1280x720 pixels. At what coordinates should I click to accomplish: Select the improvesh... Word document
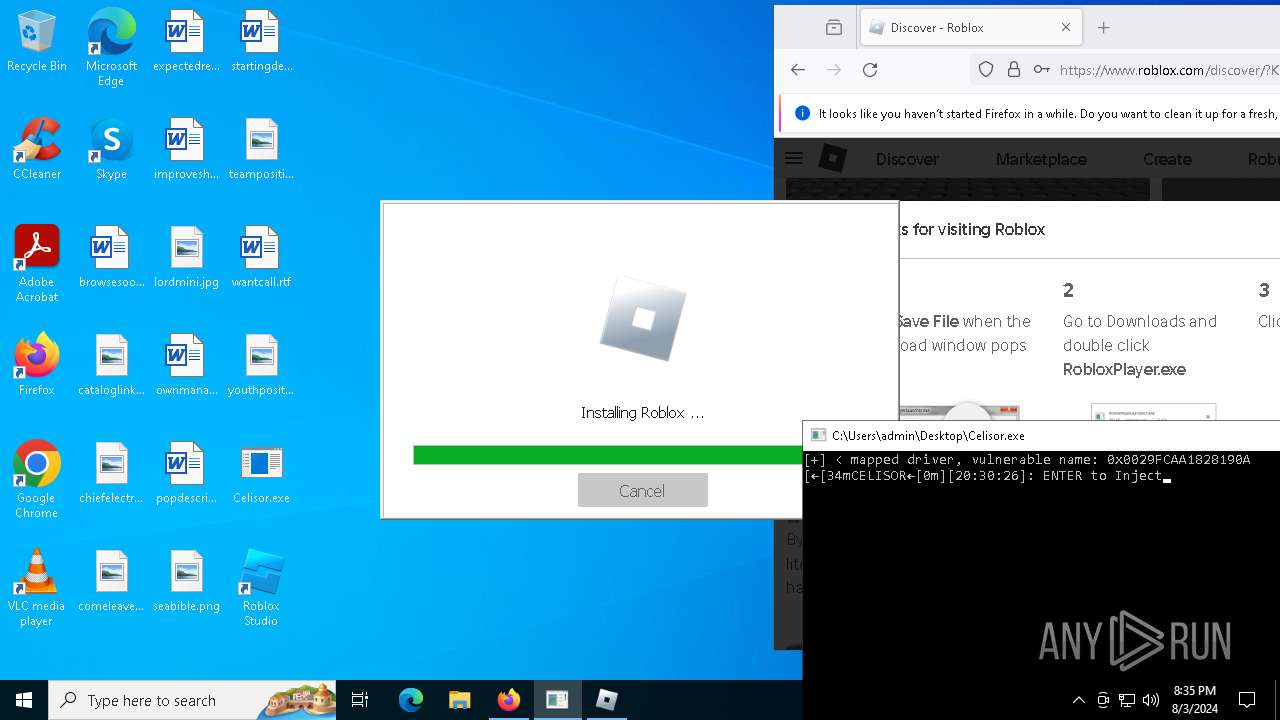point(186,150)
